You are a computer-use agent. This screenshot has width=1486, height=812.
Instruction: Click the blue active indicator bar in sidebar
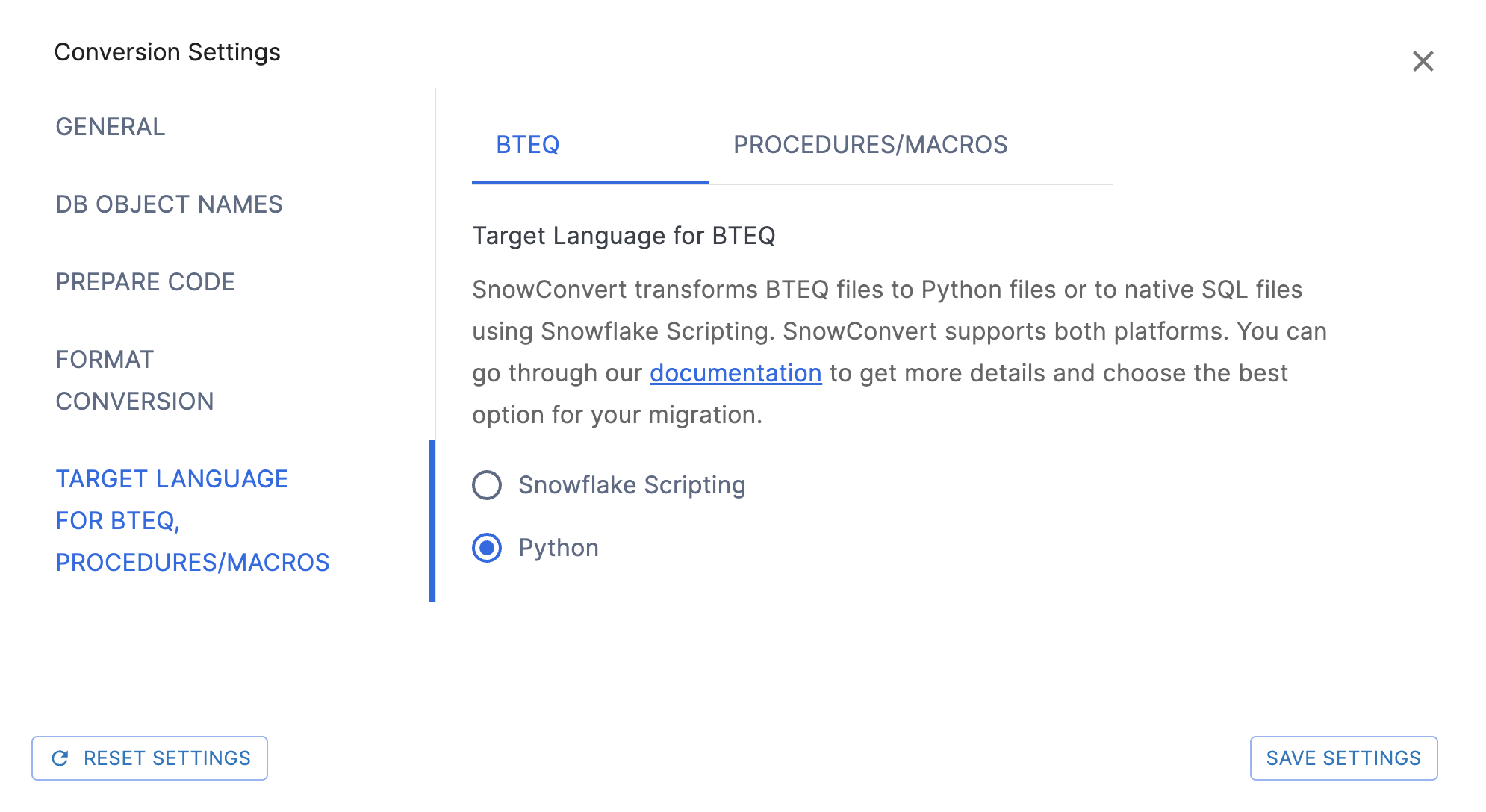click(x=432, y=521)
